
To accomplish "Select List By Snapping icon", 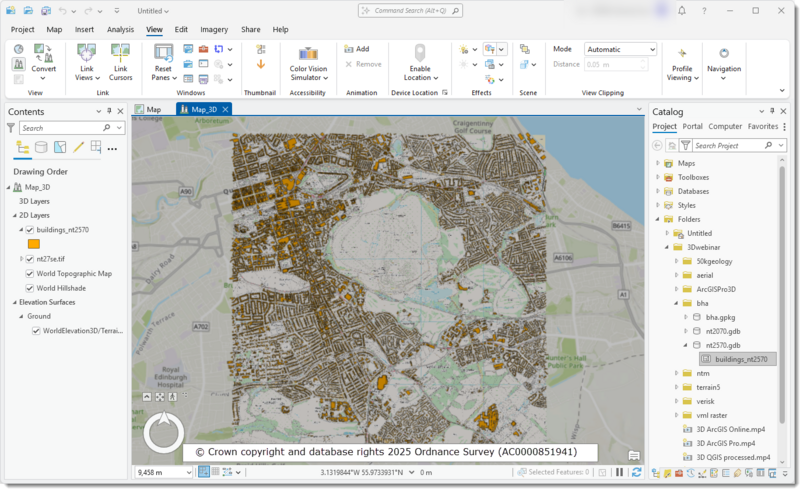I will (x=96, y=147).
